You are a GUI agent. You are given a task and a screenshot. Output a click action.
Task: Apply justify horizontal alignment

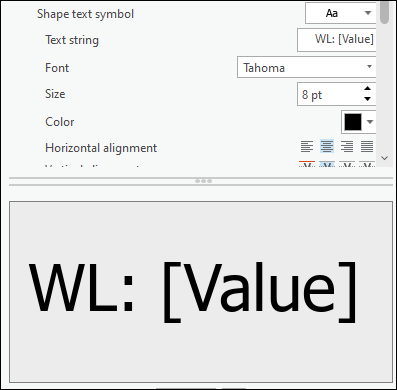tap(367, 147)
